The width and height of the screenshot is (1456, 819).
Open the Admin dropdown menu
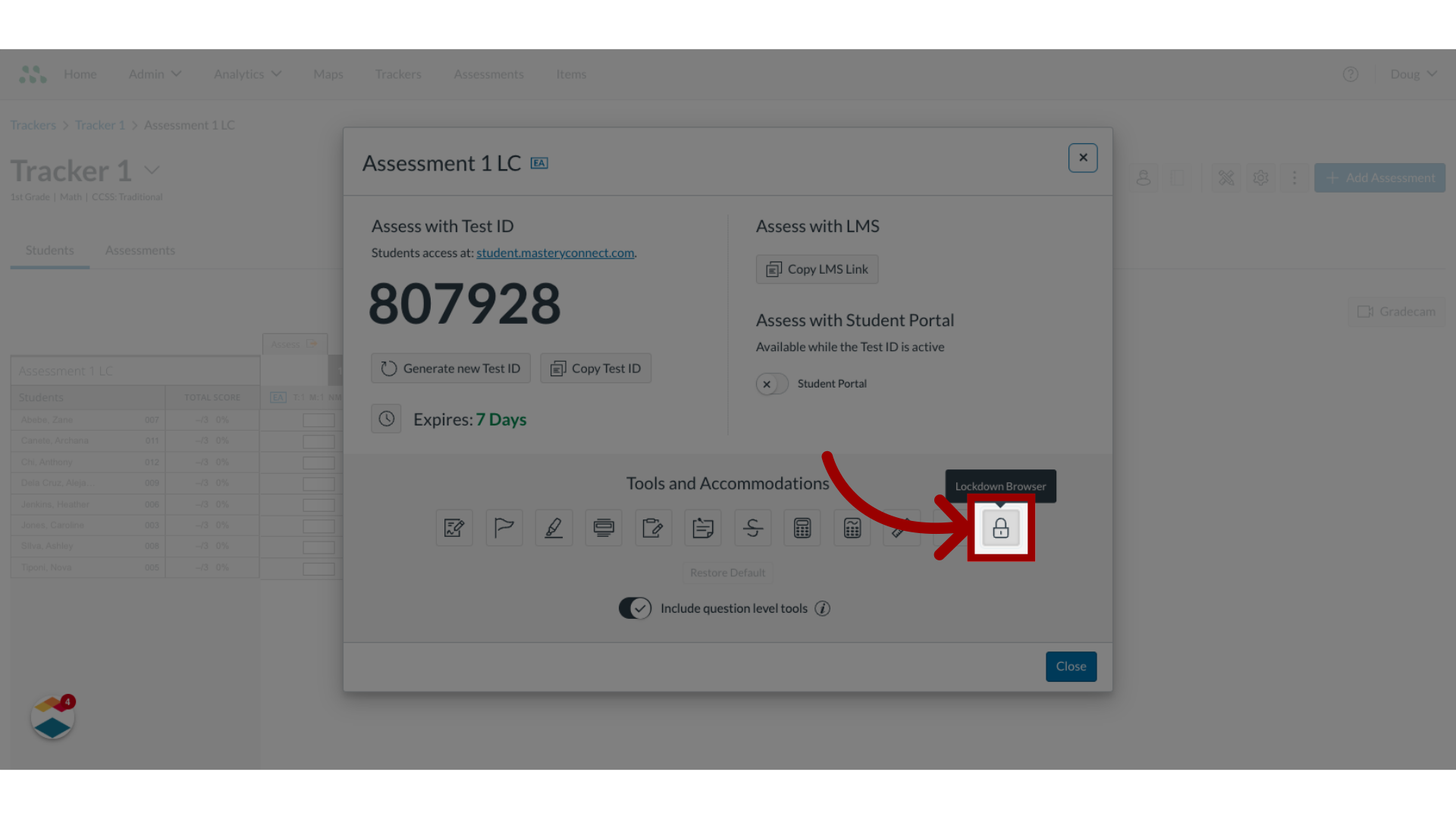(154, 73)
